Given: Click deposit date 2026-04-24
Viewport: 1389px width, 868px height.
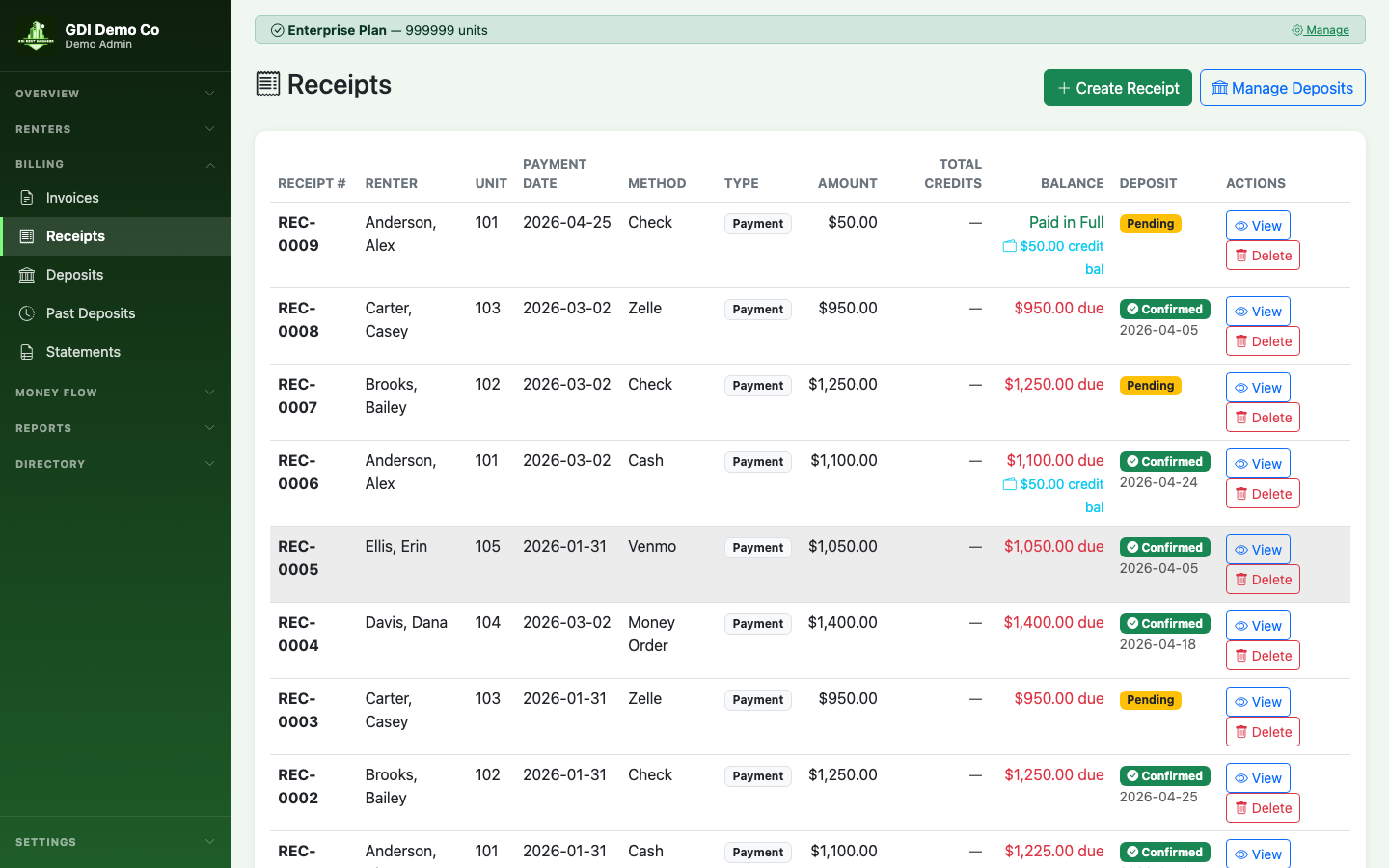Looking at the screenshot, I should (x=1158, y=482).
